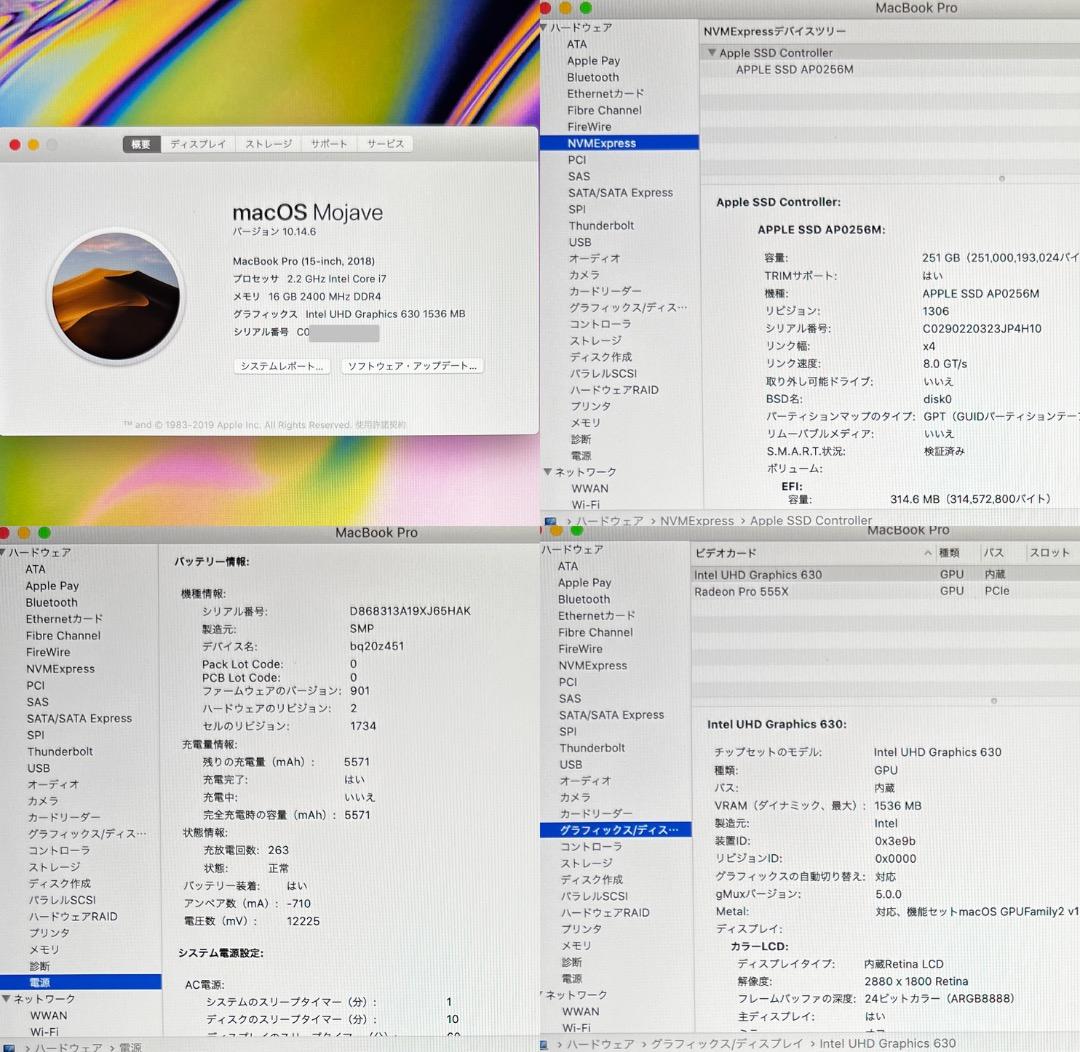Viewport: 1080px width, 1052px height.
Task: Select Radeon Pro 555X video card row
Action: click(885, 591)
